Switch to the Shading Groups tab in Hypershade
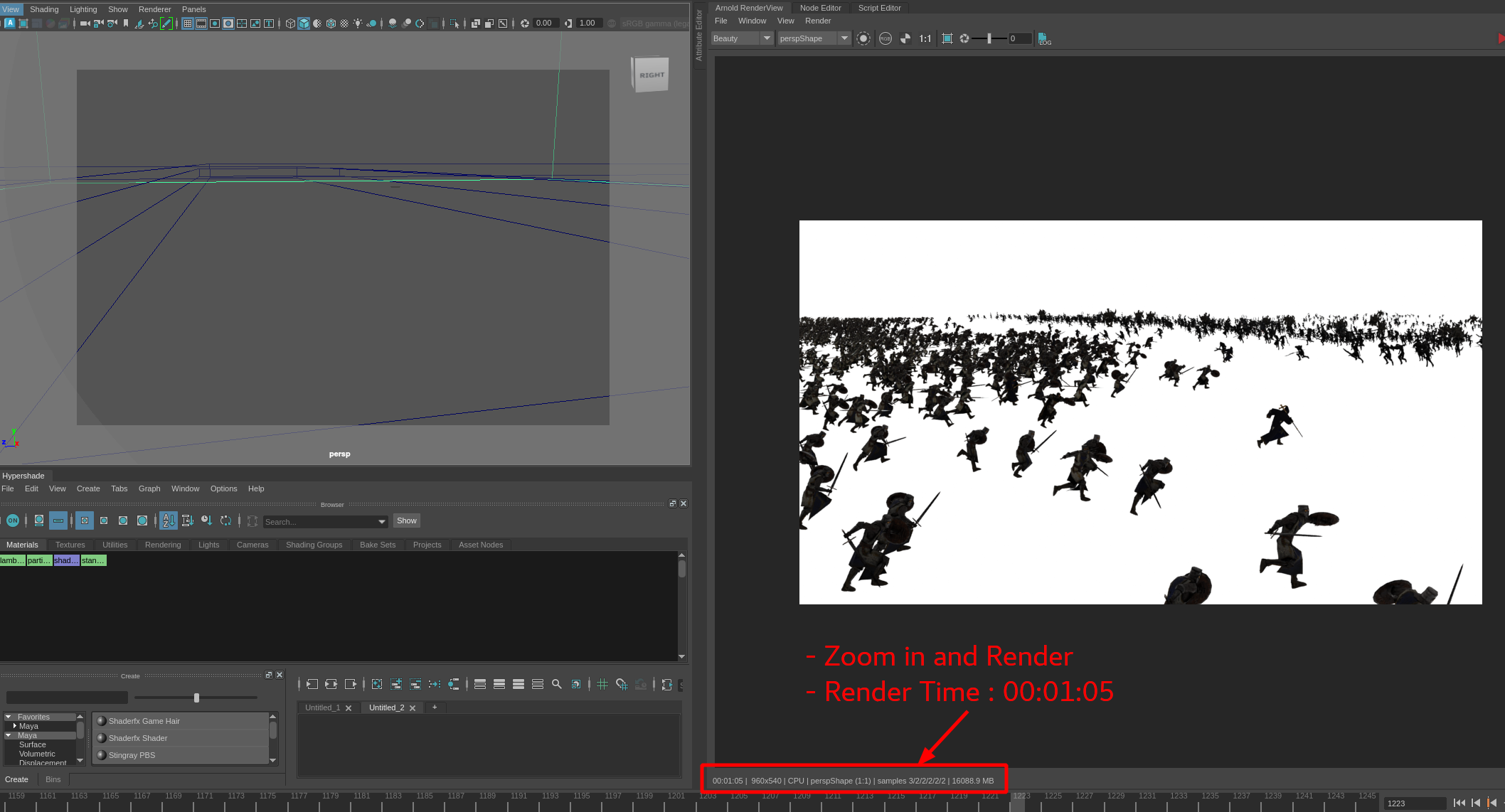Image resolution: width=1505 pixels, height=812 pixels. (314, 545)
